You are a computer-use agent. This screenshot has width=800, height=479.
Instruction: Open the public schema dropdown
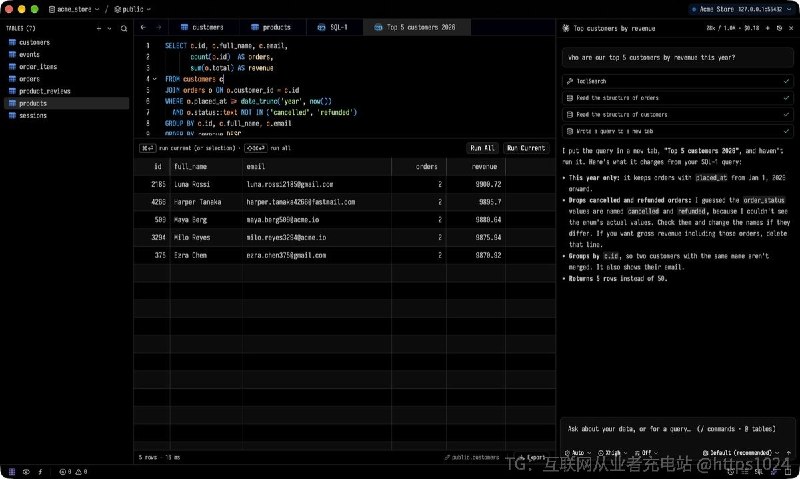(133, 9)
